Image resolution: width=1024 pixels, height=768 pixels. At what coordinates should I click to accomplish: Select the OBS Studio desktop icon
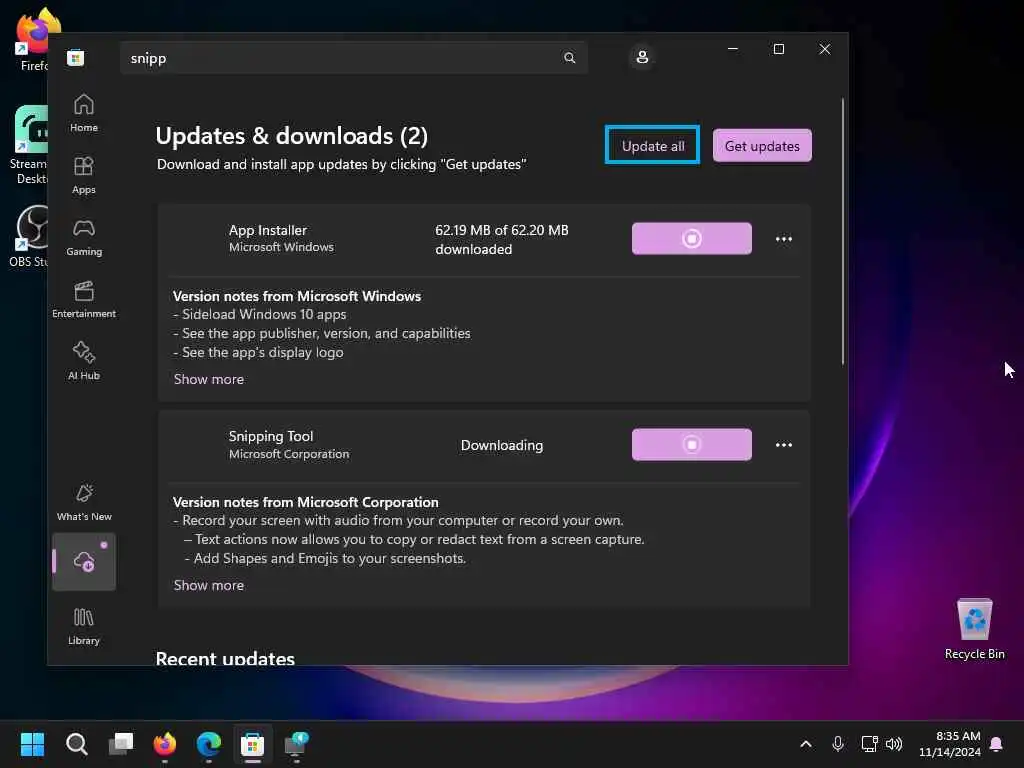[27, 236]
